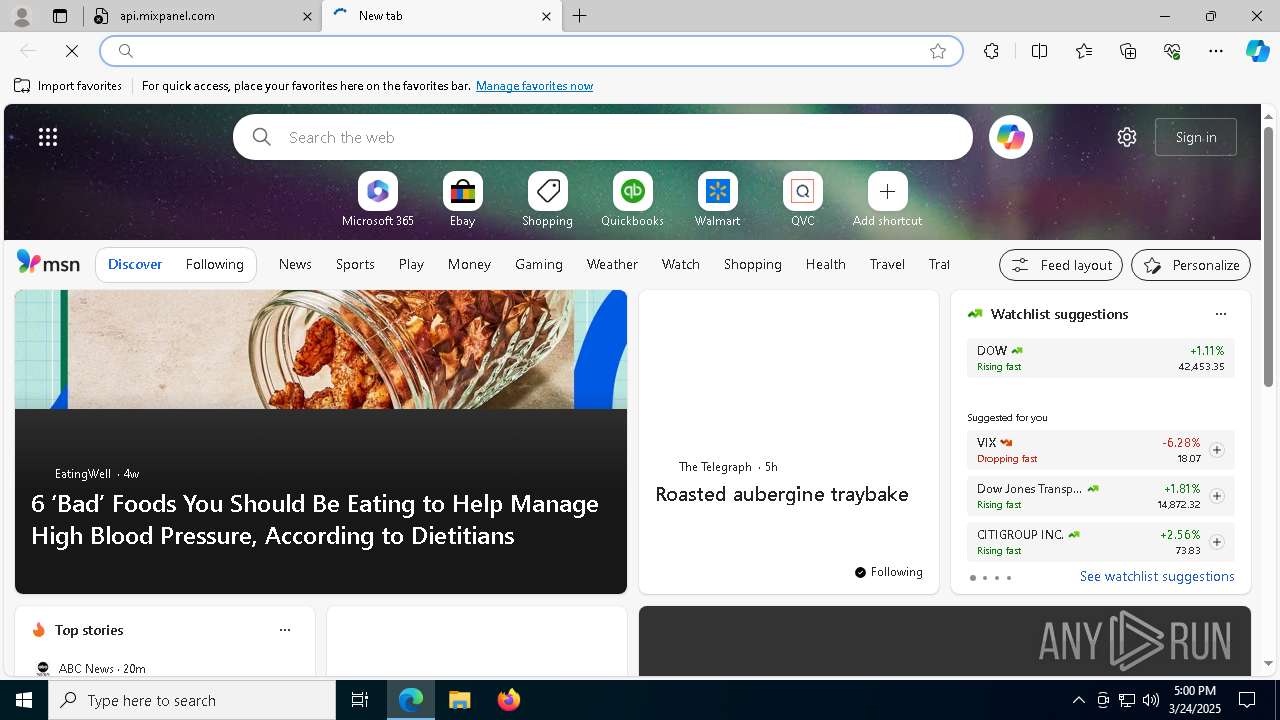This screenshot has height=720, width=1280.
Task: Open the Quickbooks shortcut
Action: point(632,200)
